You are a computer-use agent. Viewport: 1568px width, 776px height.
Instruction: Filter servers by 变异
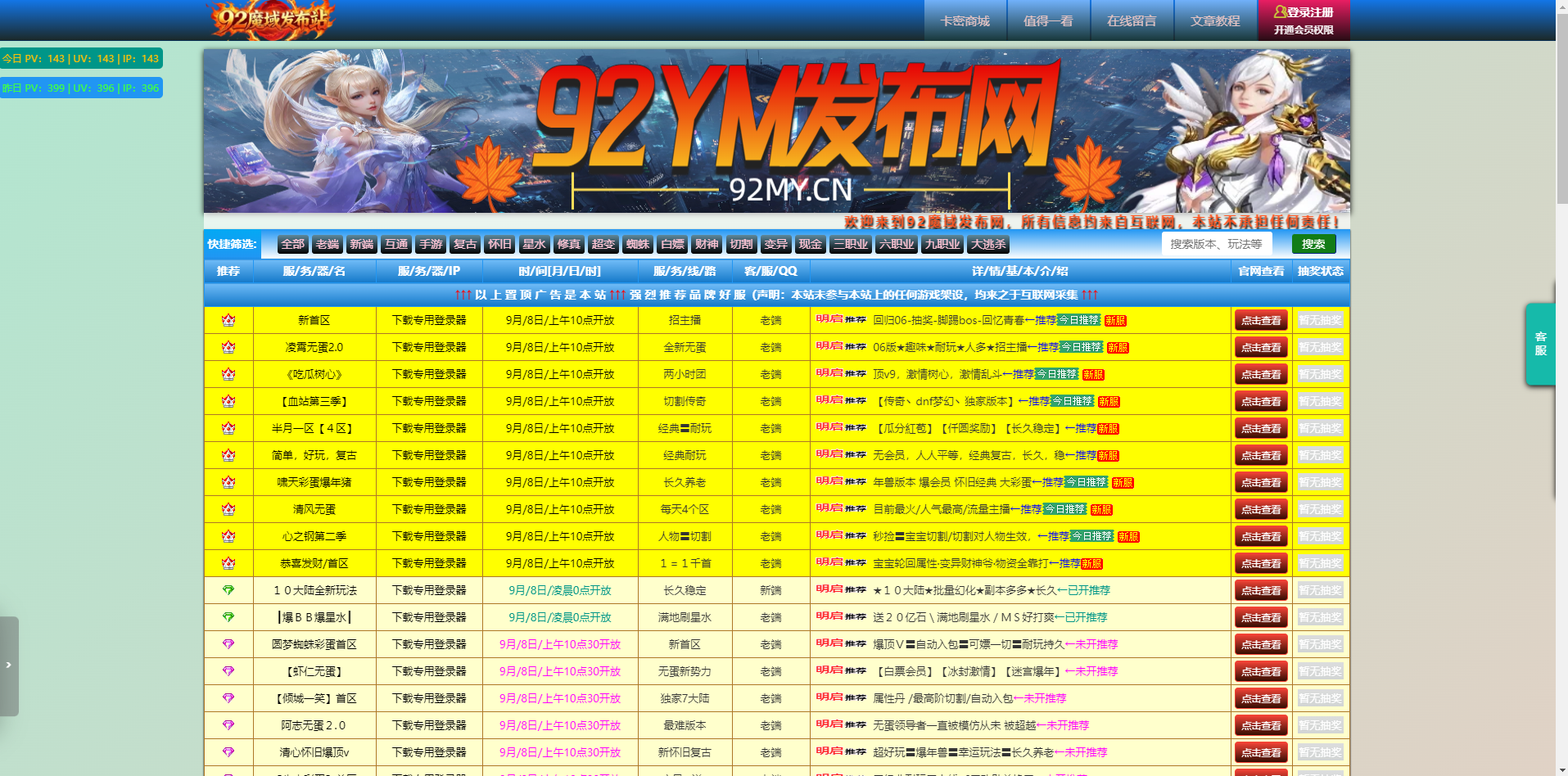[775, 244]
